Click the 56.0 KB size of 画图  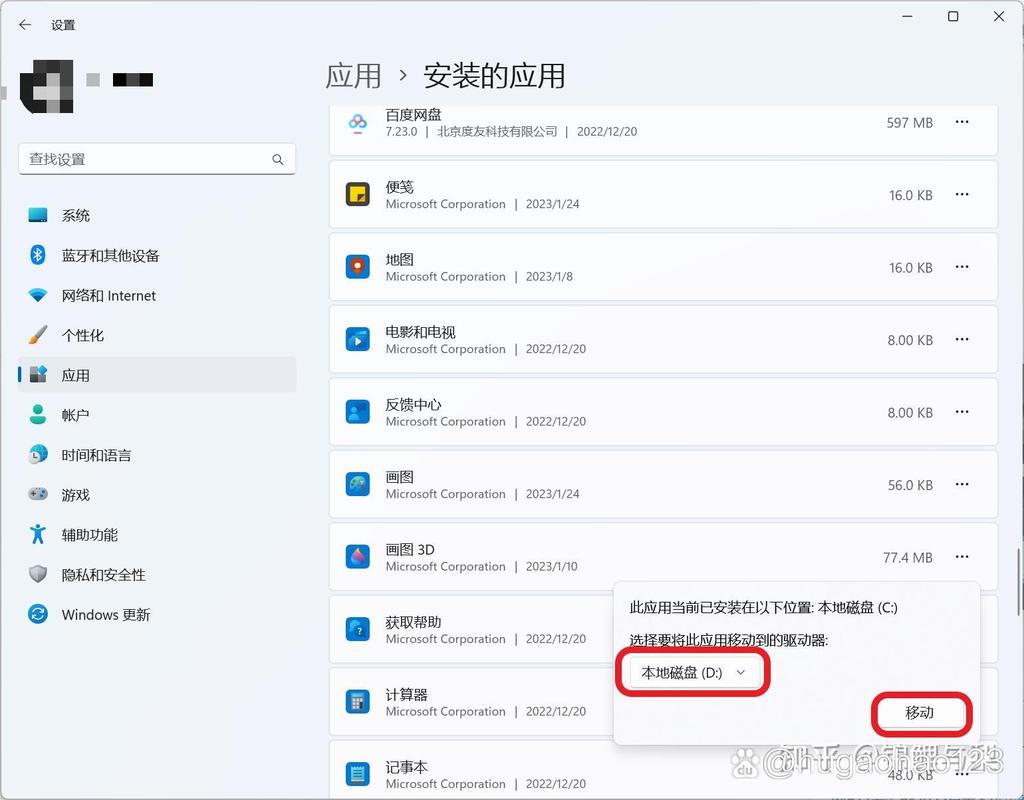click(x=910, y=485)
